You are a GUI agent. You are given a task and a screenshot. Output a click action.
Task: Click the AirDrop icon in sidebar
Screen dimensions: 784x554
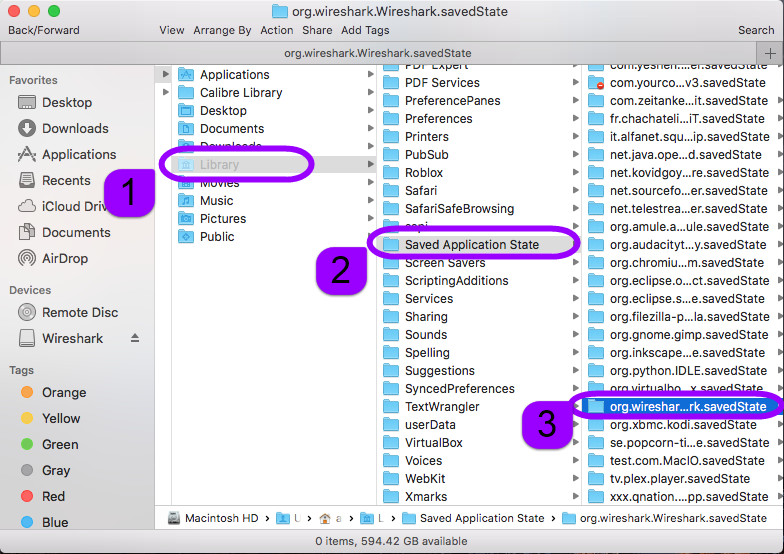(x=27, y=258)
